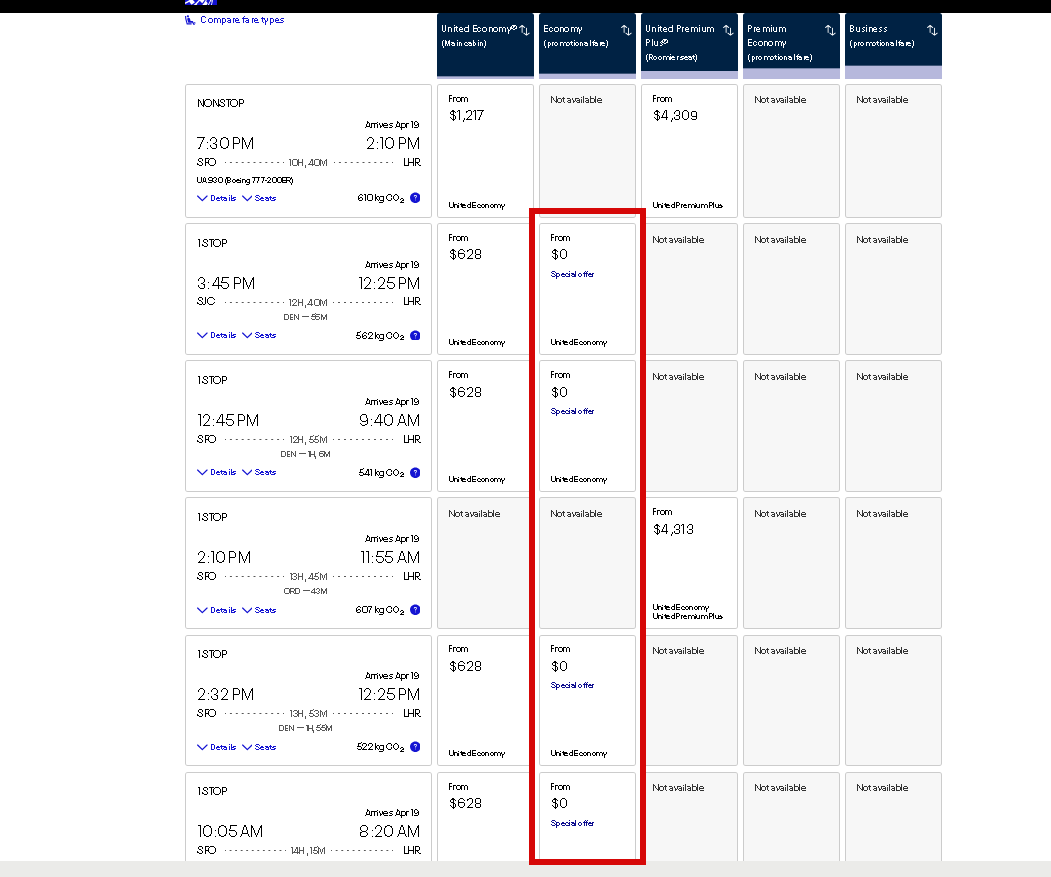The height and width of the screenshot is (877, 1051).
Task: Sort the Premium Economy promotional column
Action: (830, 31)
